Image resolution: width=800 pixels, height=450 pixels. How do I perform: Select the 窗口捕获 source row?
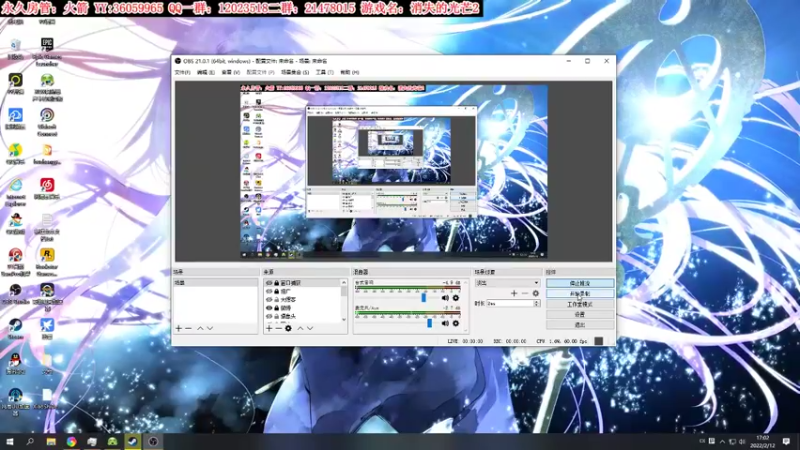(303, 283)
